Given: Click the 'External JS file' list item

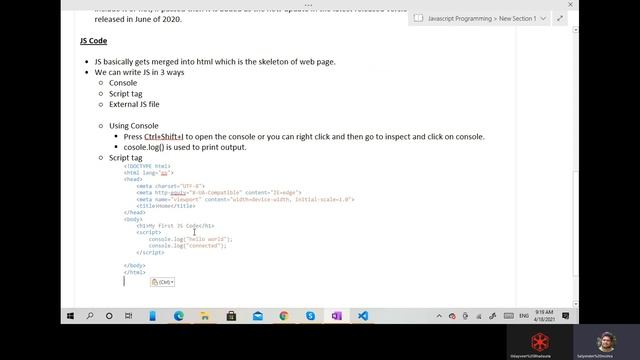Looking at the screenshot, I should [x=134, y=104].
